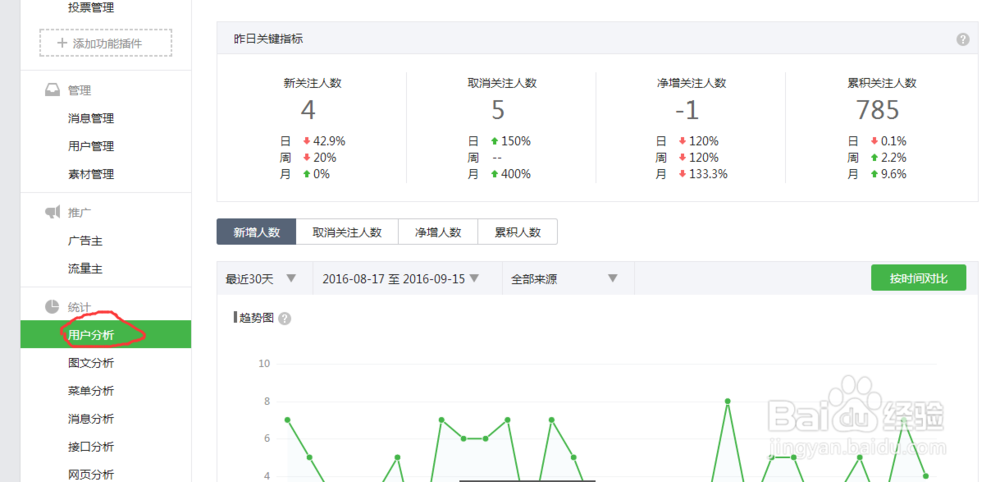Click the 累积关注人数 value 785

878,110
